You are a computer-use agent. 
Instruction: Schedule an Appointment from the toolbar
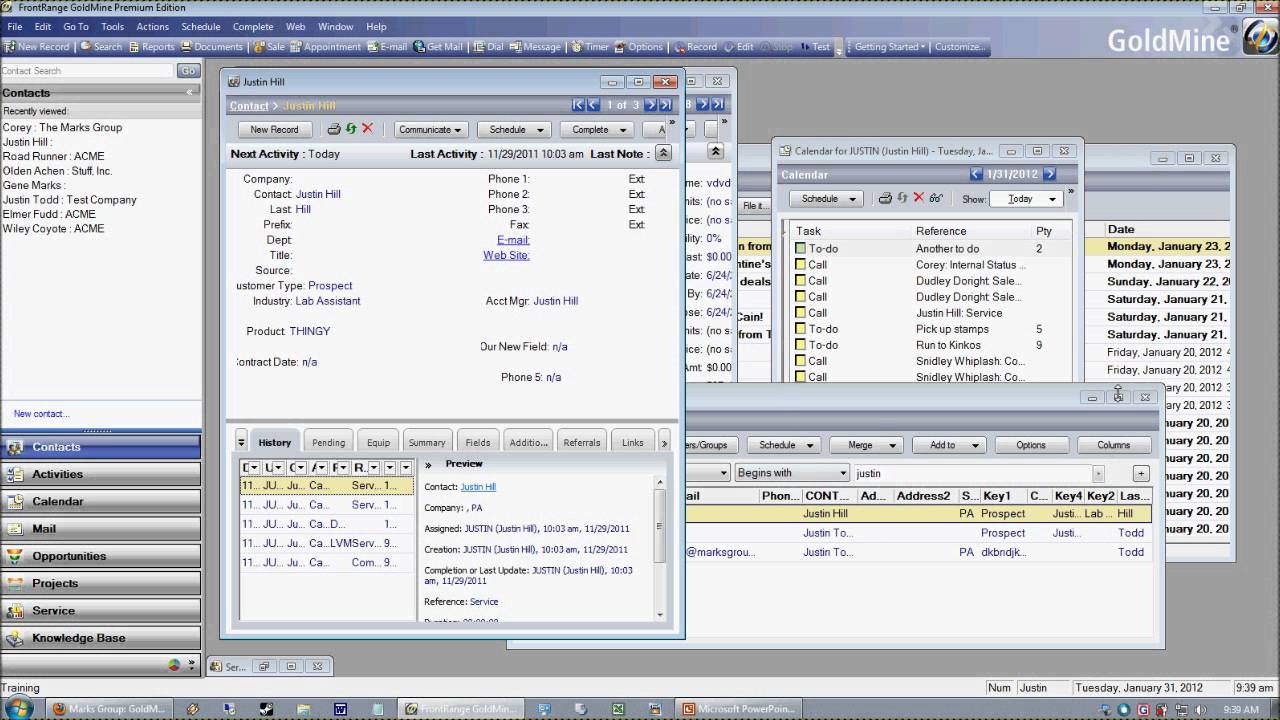coord(325,47)
